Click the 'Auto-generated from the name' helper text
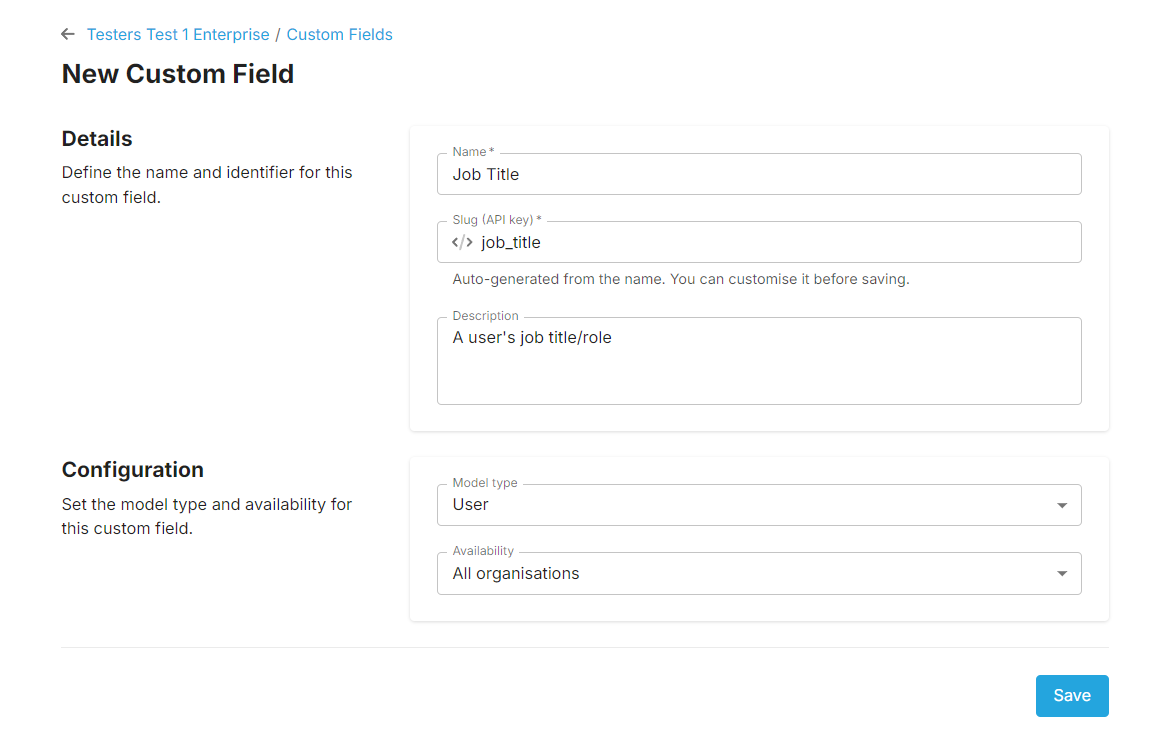 pos(680,279)
